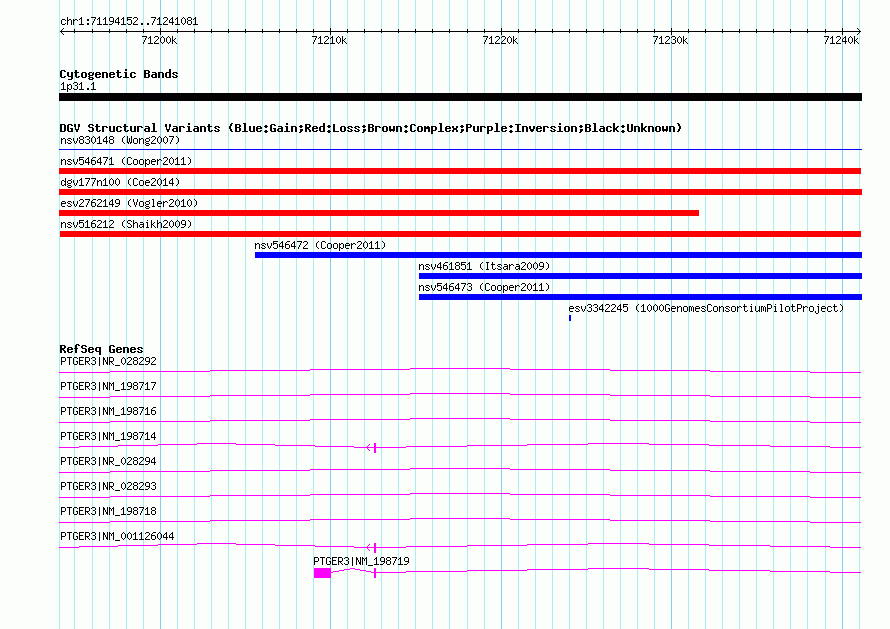Click the blue nsv546472 gain bar
This screenshot has width=890, height=629.
point(559,255)
